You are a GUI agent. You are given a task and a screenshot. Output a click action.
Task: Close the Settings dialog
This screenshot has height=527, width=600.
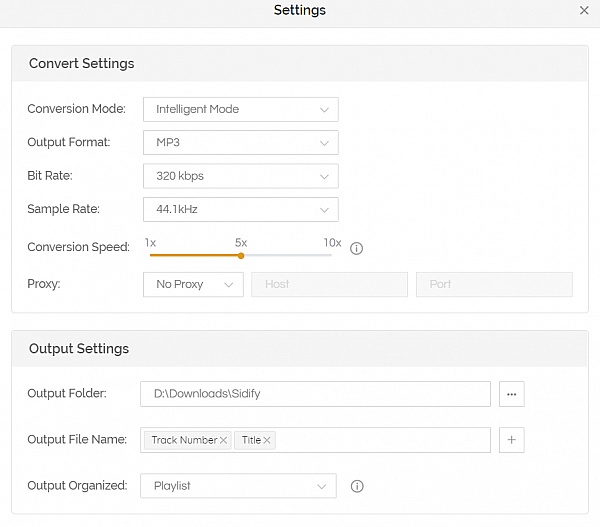click(x=584, y=10)
